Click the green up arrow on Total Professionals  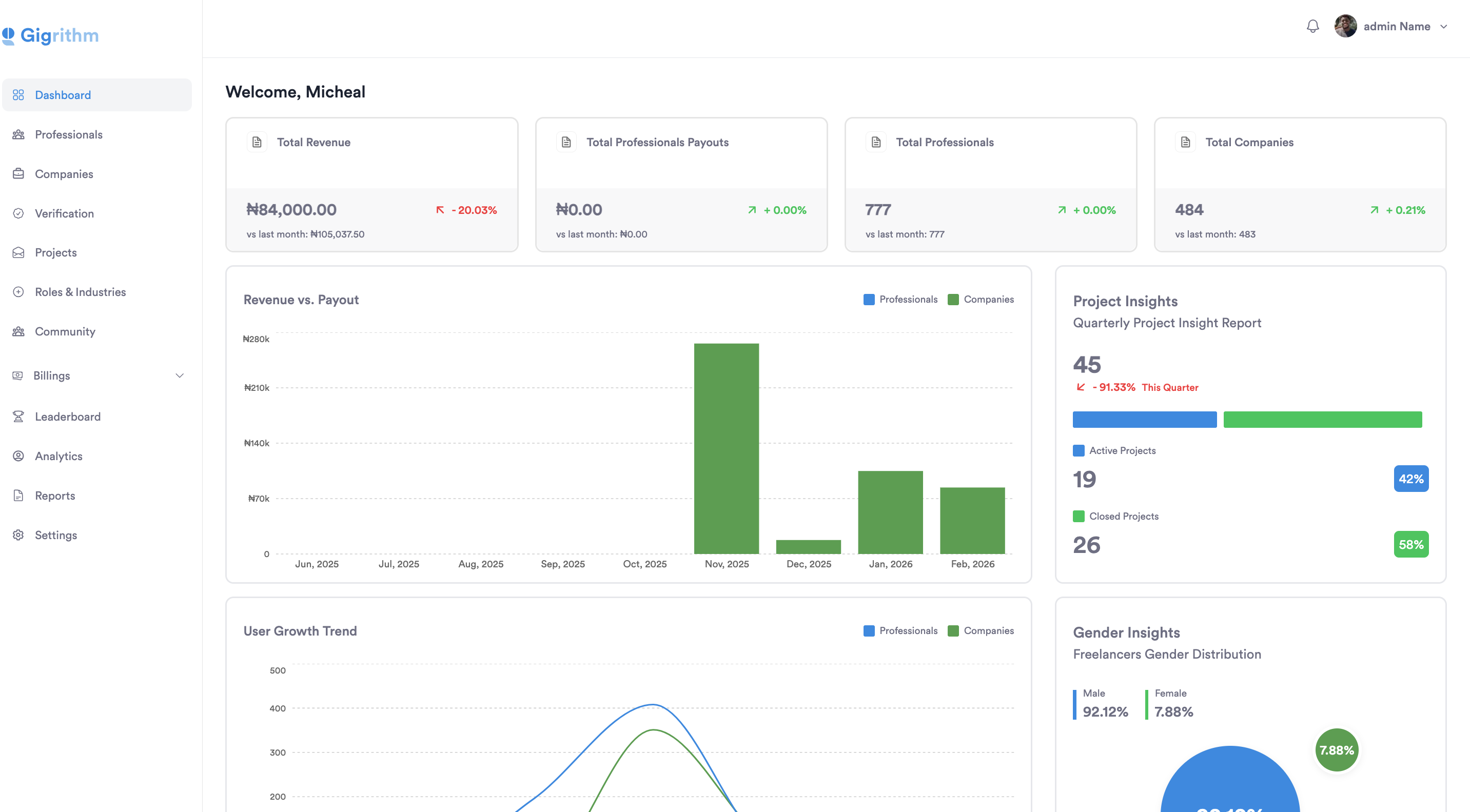pos(1062,210)
